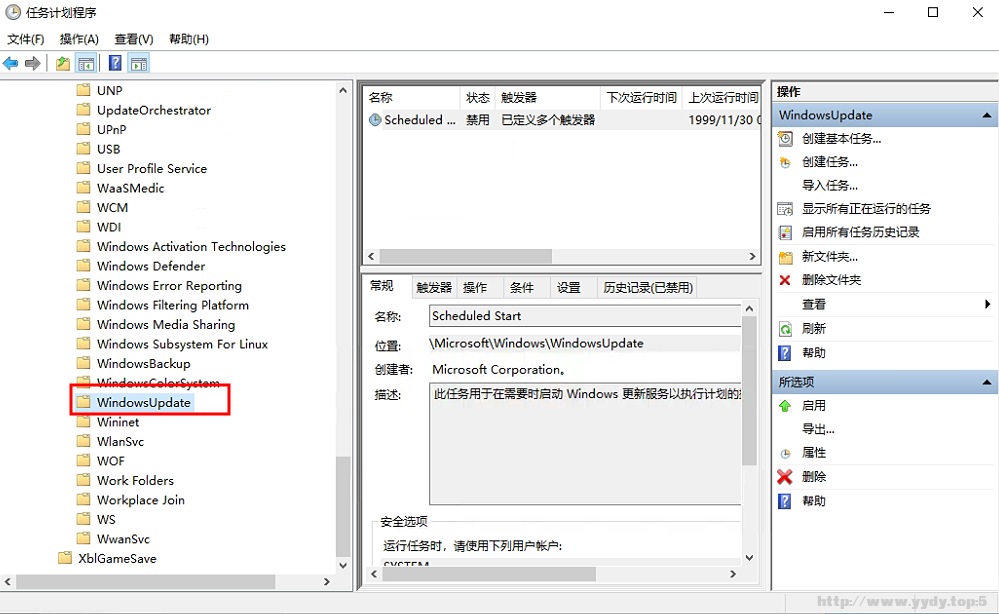Switch to the 触发器 tab

[x=434, y=288]
